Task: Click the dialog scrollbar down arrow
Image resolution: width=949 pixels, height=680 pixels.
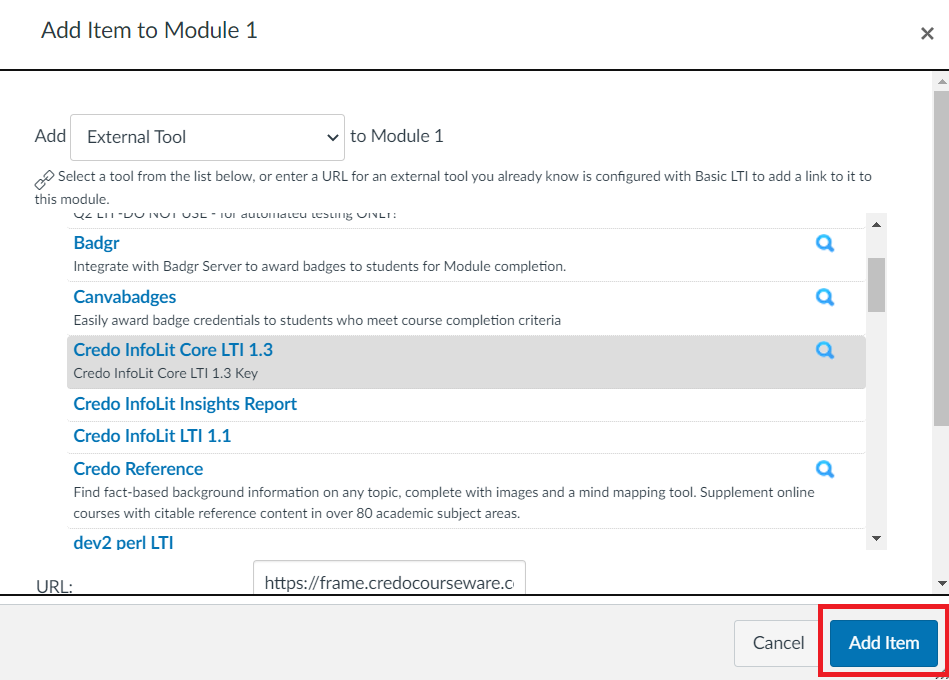Action: [x=942, y=584]
